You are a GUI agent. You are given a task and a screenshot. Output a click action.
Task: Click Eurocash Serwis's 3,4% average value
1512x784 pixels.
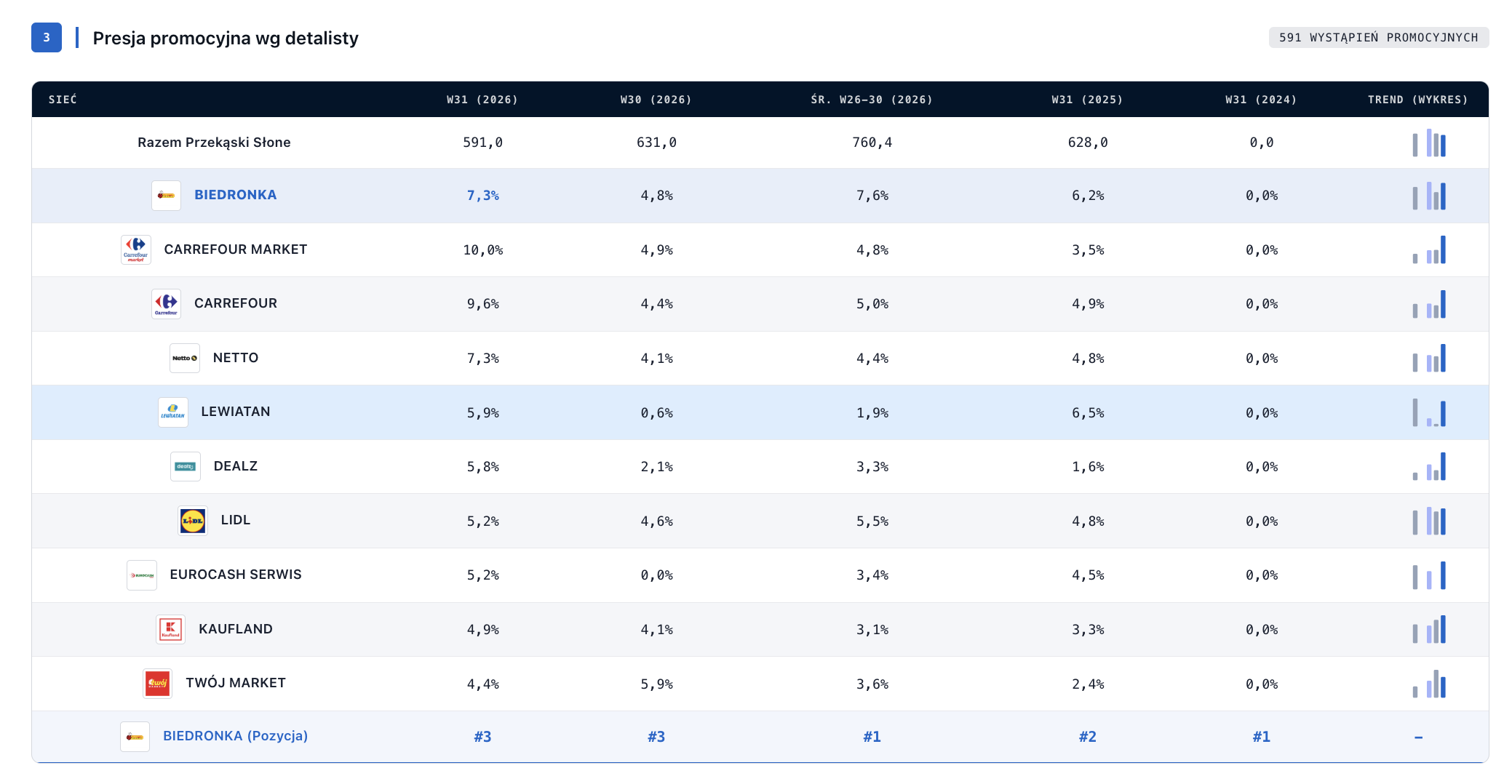point(872,575)
